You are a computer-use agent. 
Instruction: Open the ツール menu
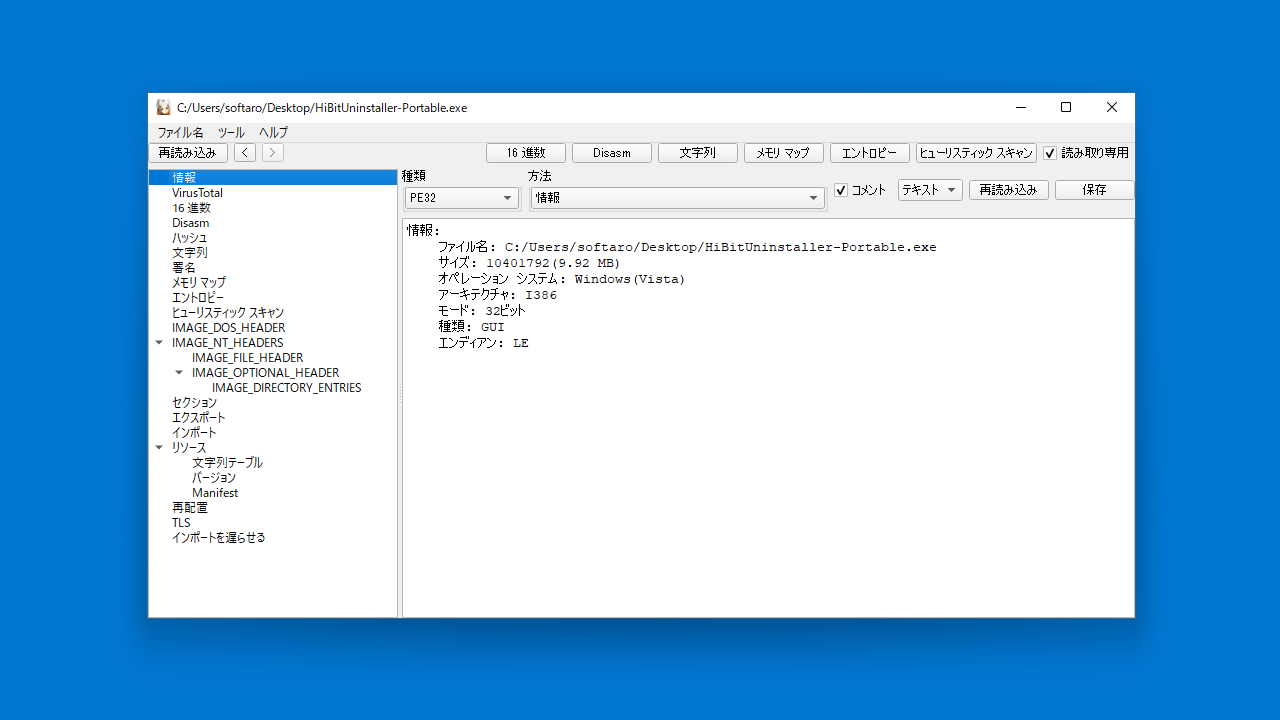[x=231, y=132]
